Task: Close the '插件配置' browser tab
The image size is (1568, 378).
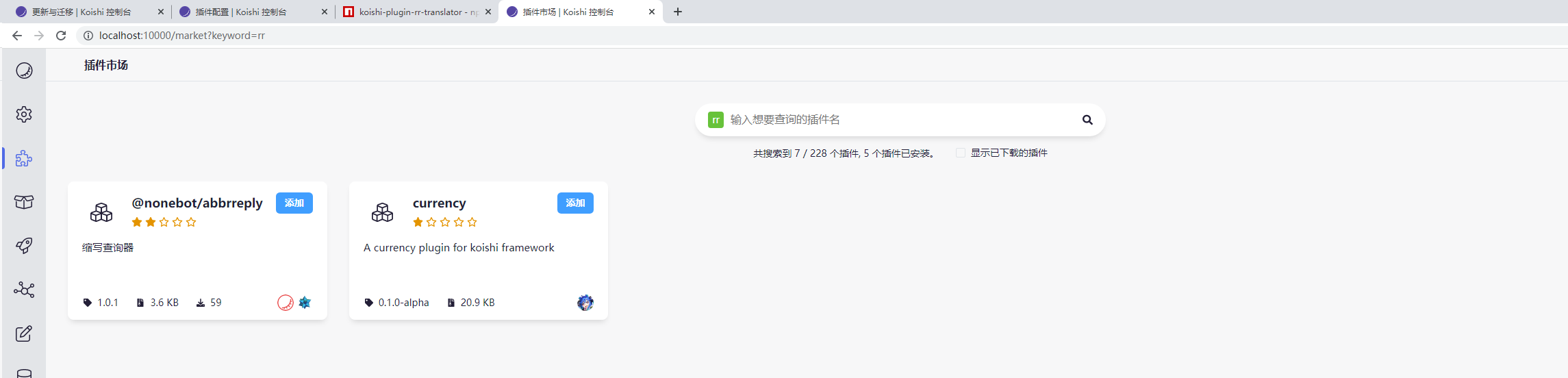Action: 325,12
